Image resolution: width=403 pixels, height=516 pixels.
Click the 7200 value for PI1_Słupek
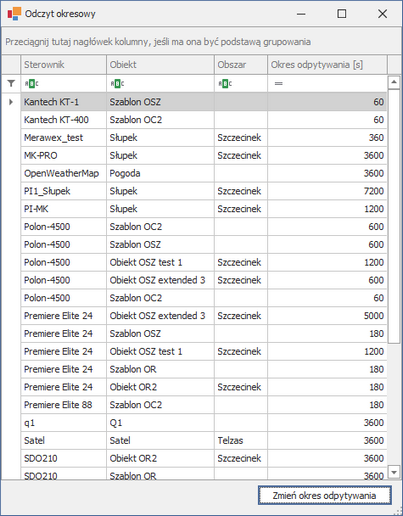[x=374, y=191]
